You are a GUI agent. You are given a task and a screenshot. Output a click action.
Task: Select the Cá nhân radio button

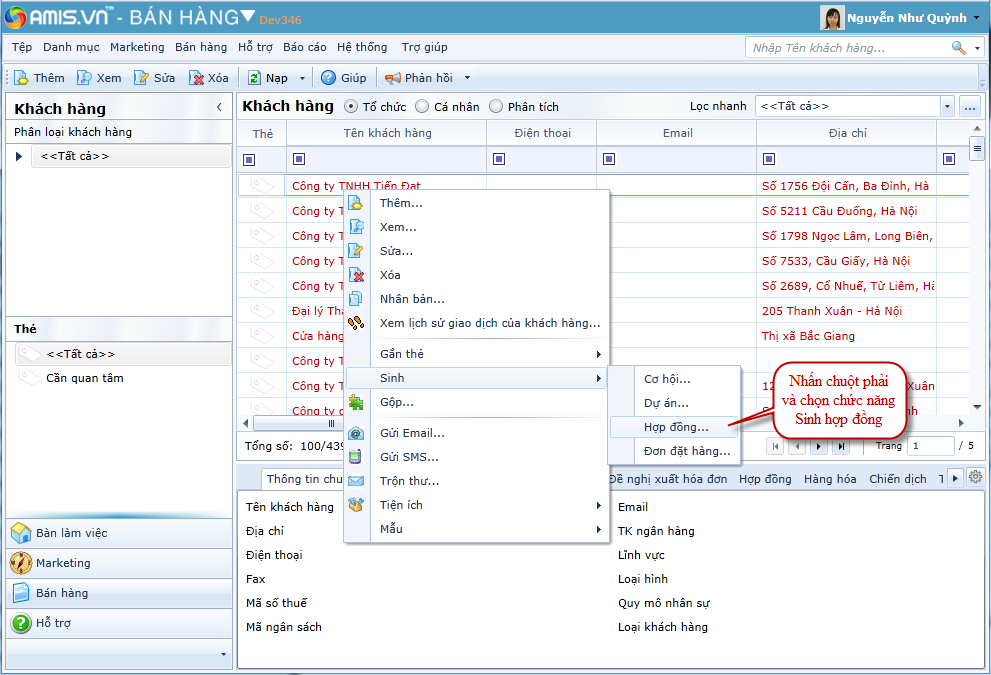click(422, 107)
